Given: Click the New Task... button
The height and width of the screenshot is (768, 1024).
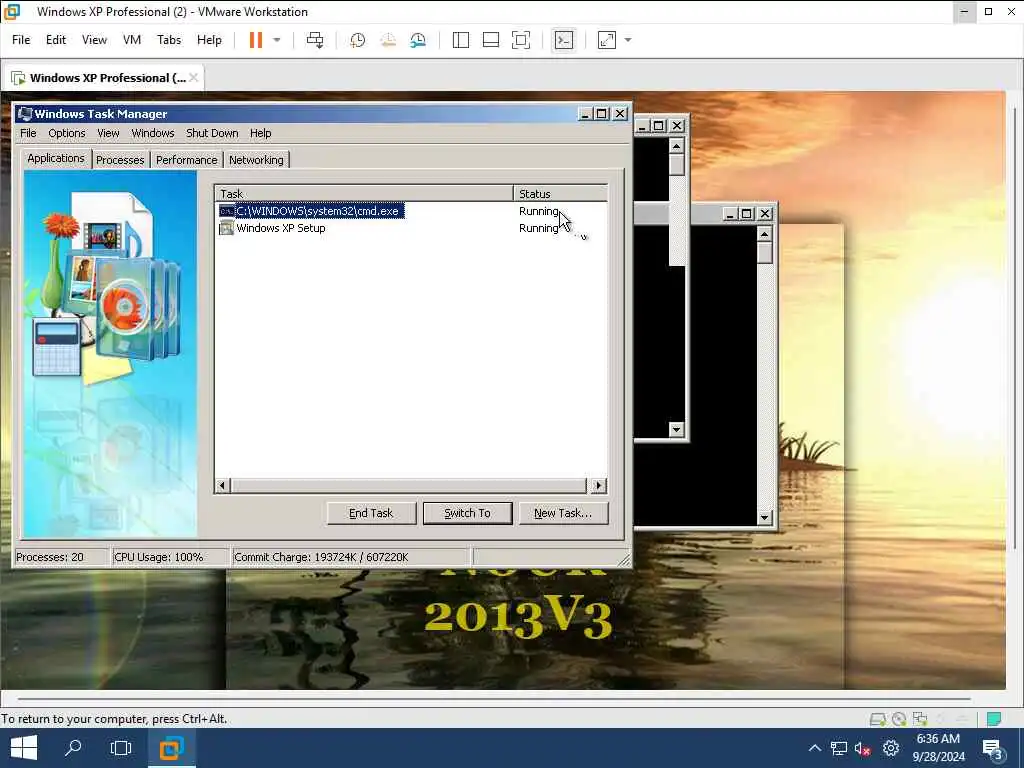Looking at the screenshot, I should (x=563, y=513).
